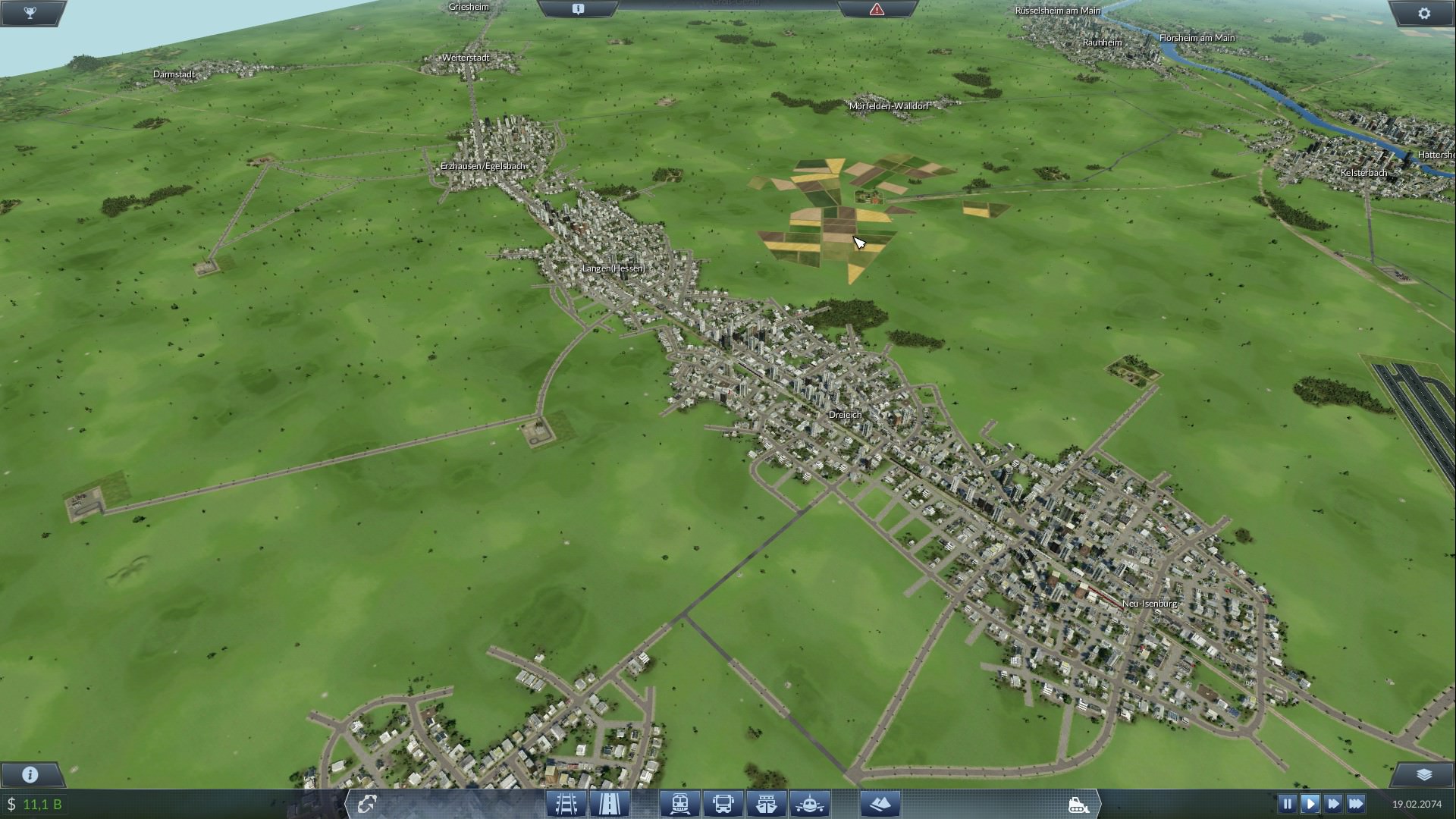This screenshot has width=1456, height=819.
Task: Open the train vehicles menu
Action: (679, 804)
